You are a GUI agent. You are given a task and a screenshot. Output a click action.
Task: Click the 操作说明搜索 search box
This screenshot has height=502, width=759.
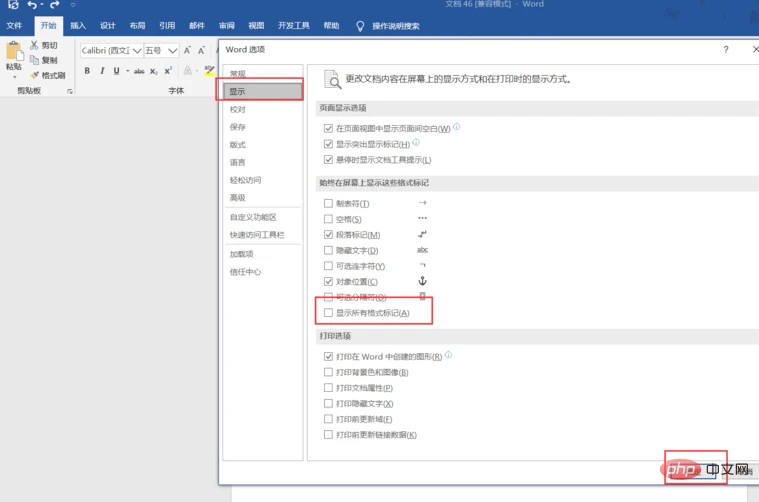point(395,26)
